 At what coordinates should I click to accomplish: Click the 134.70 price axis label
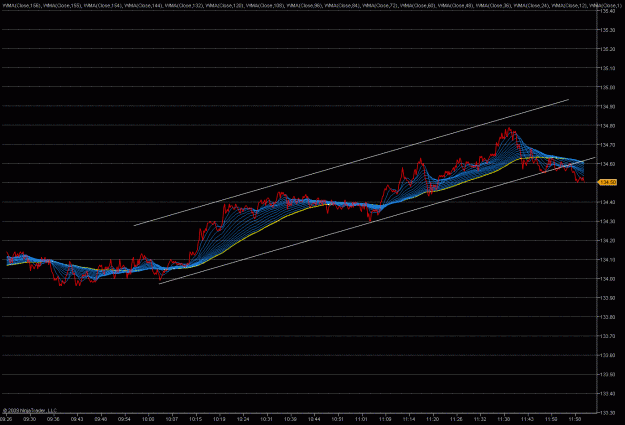(607, 145)
